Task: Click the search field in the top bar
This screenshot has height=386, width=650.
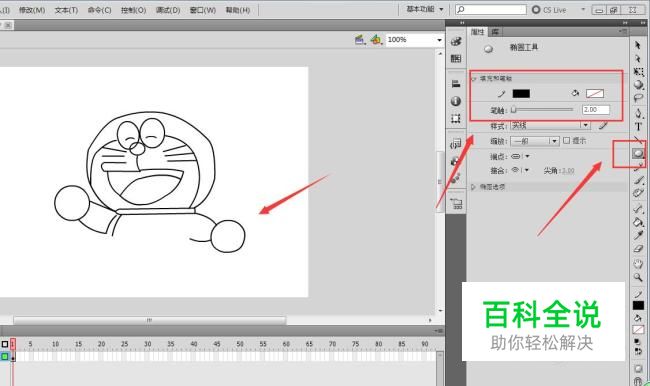Action: click(x=491, y=9)
